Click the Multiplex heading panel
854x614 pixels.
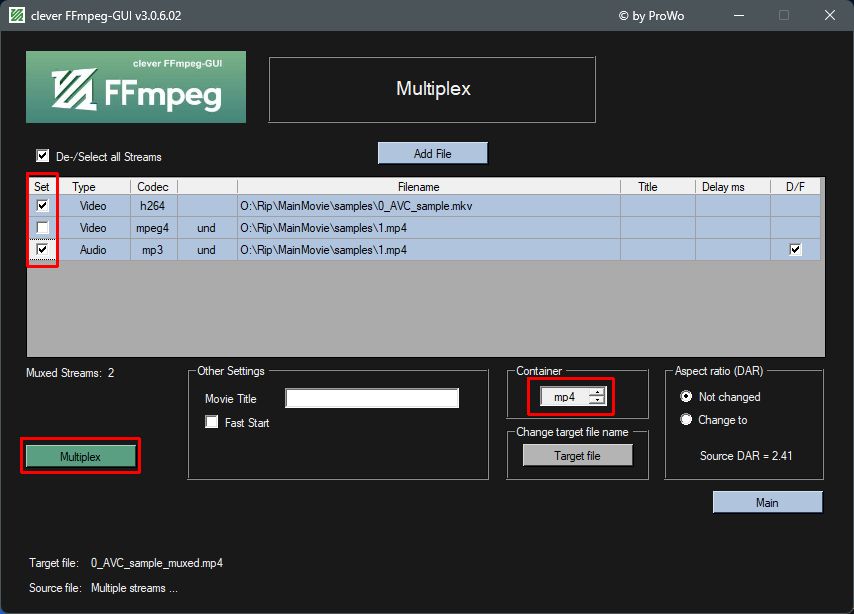(x=432, y=89)
